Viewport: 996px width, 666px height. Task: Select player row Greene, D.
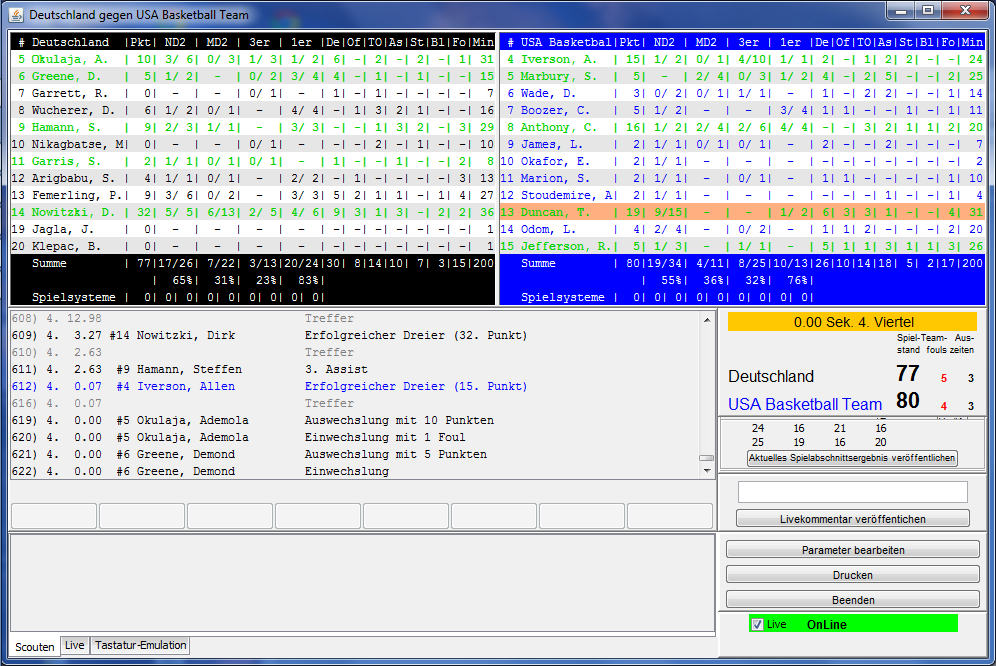tap(253, 76)
